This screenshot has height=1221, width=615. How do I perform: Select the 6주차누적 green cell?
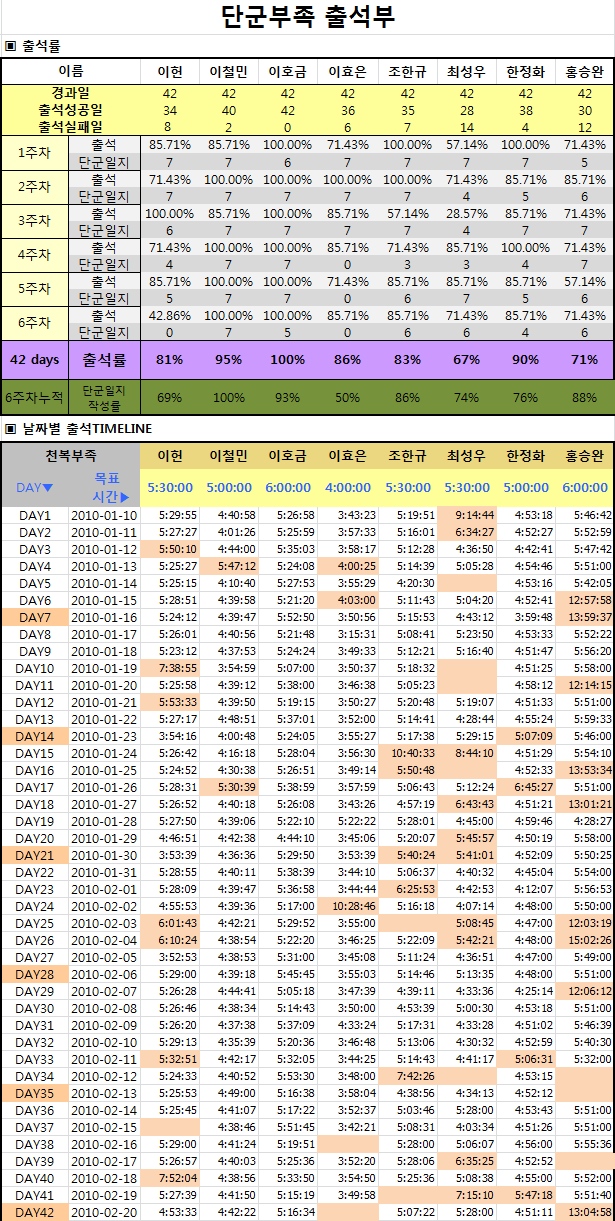pyautogui.click(x=34, y=397)
